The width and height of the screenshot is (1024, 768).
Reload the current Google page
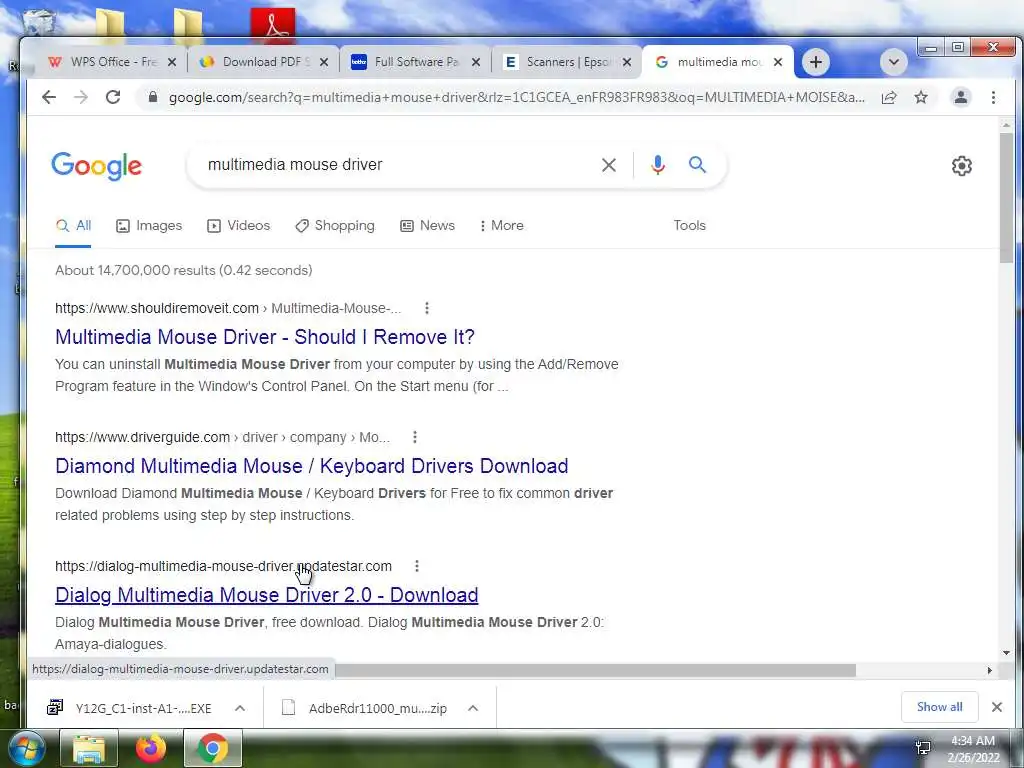pyautogui.click(x=113, y=97)
